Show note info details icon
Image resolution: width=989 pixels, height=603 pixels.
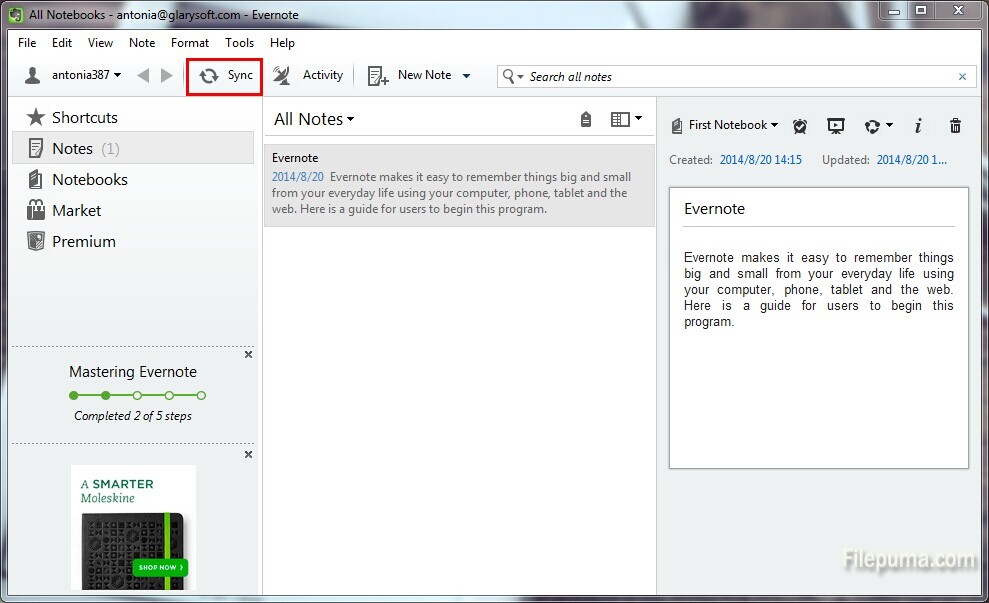pos(918,125)
